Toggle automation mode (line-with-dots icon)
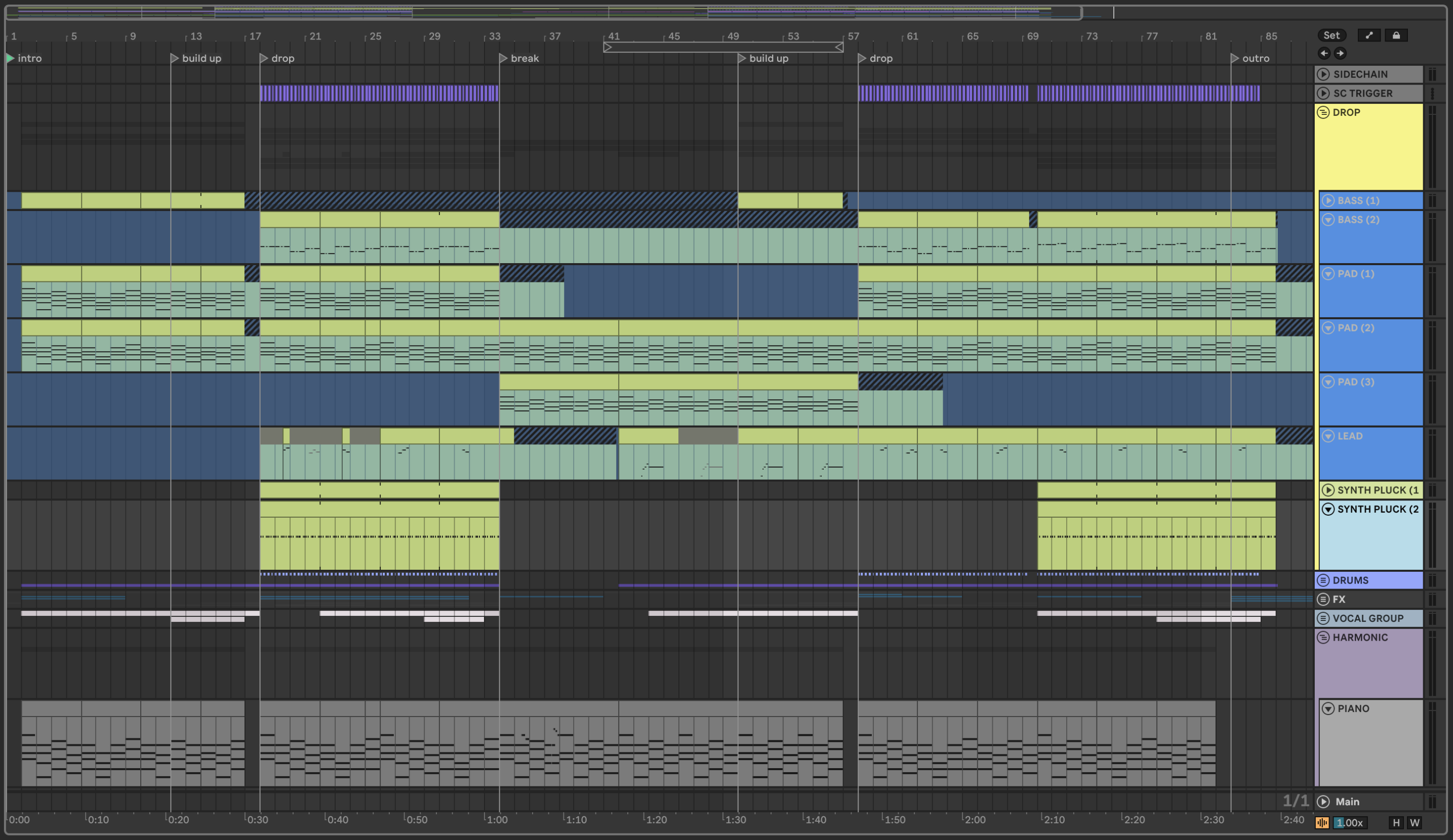This screenshot has height=840, width=1453. (1369, 35)
